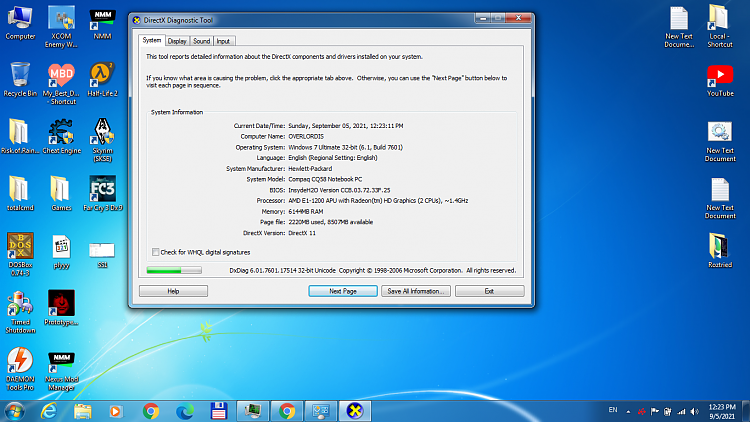Viewport: 750px width, 422px height.
Task: Select the blank-page New Text Document icon
Action: click(x=720, y=199)
